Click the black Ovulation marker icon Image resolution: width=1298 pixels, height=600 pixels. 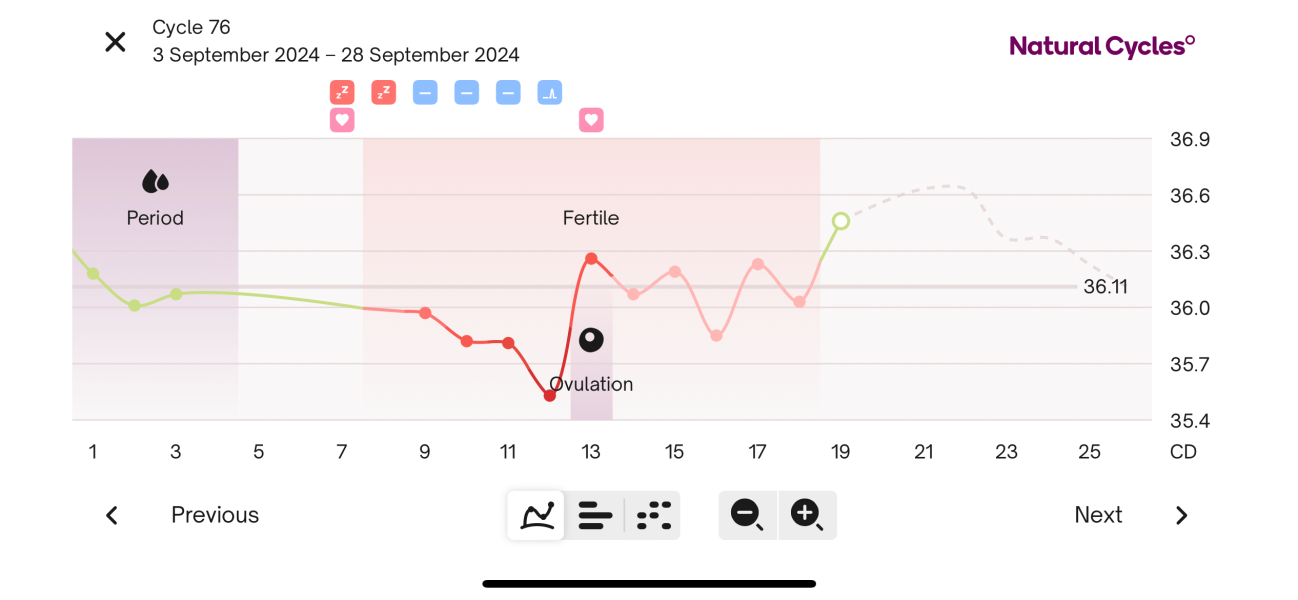[x=591, y=340]
